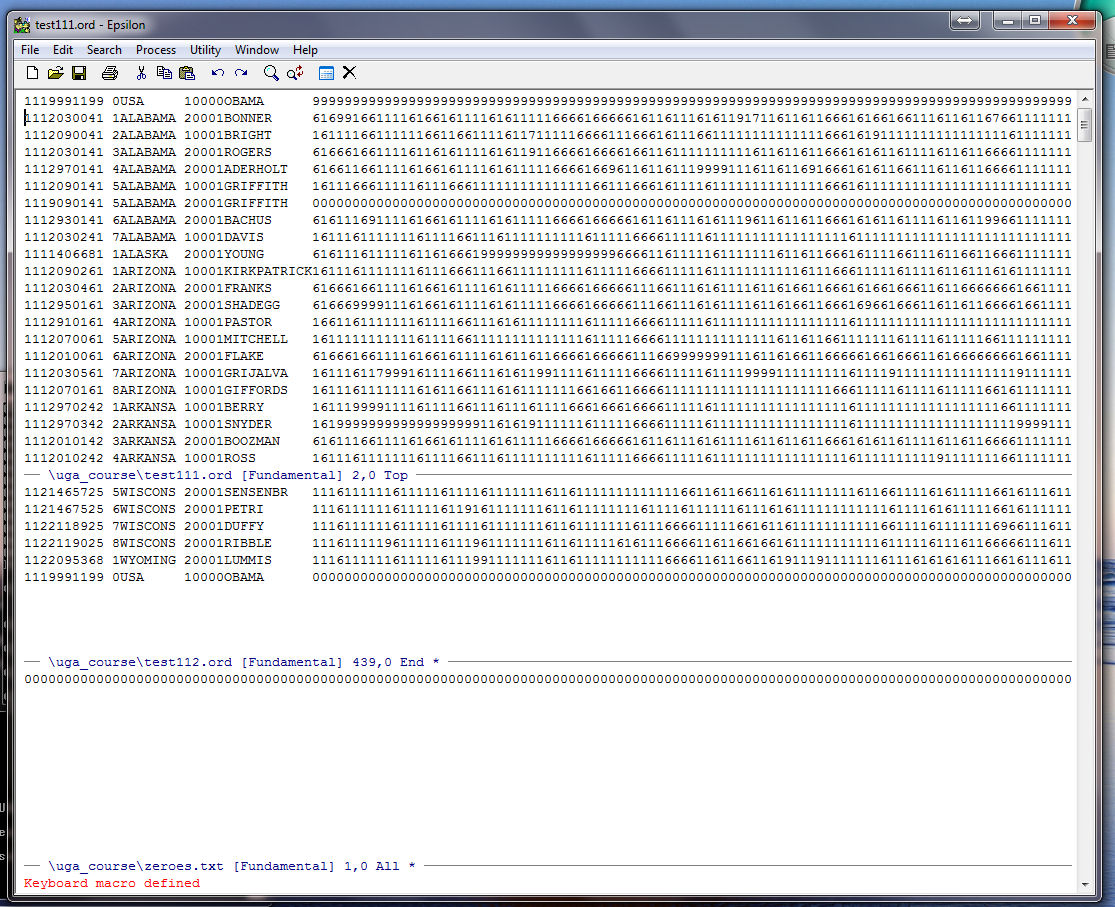1115x907 pixels.
Task: Open Find with the magnifying glass icon
Action: pyautogui.click(x=271, y=73)
